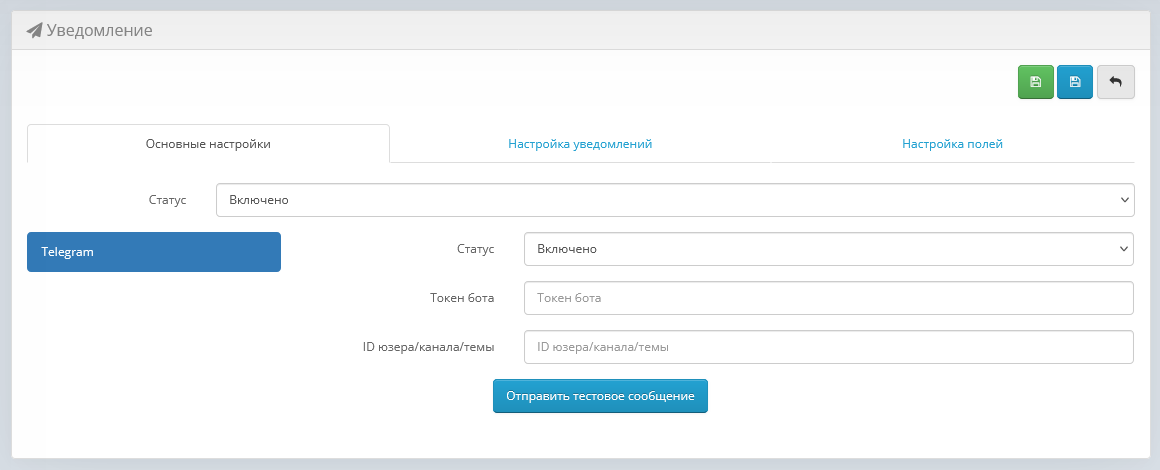Click the chevron arrow of Telegram Статус select

point(1120,249)
